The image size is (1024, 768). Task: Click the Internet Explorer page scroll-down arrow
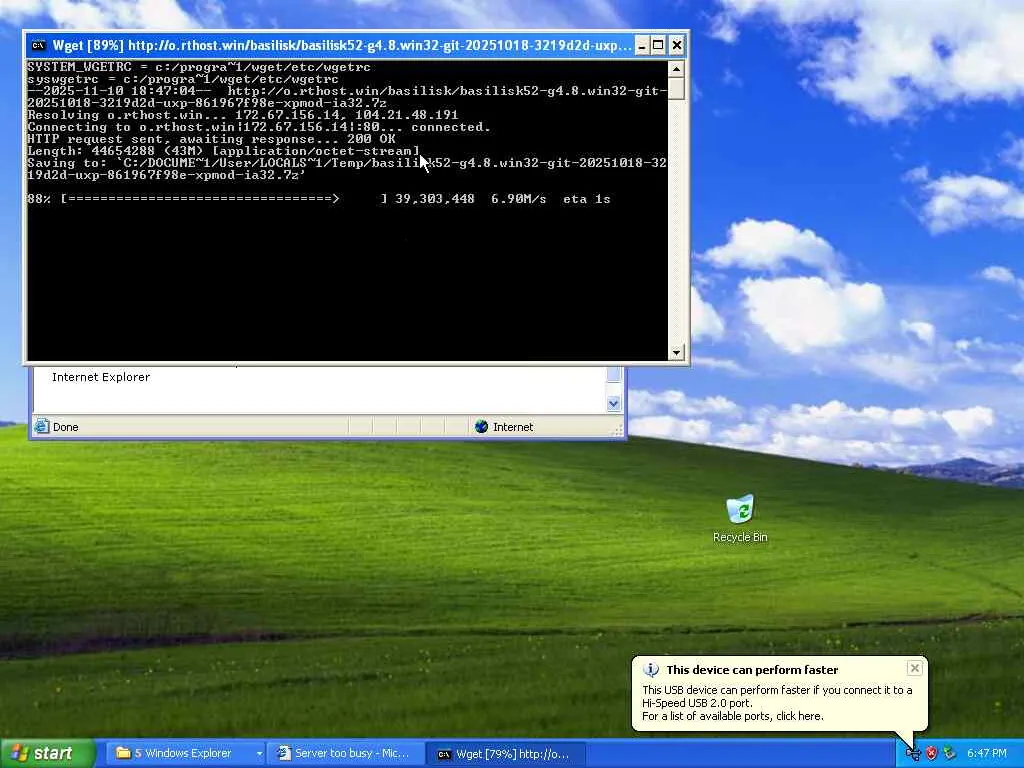click(613, 404)
